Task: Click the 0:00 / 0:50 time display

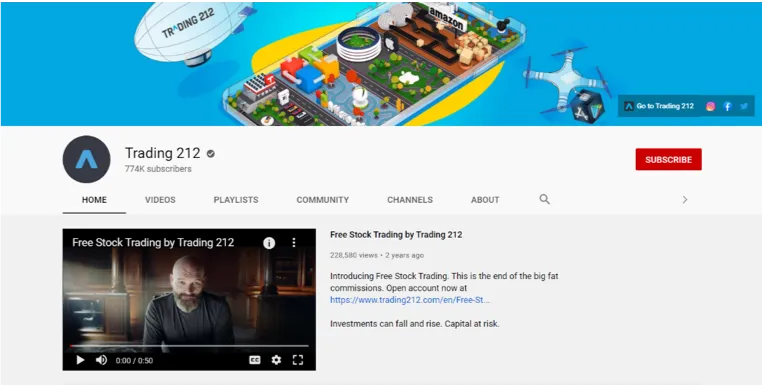Action: click(x=134, y=361)
